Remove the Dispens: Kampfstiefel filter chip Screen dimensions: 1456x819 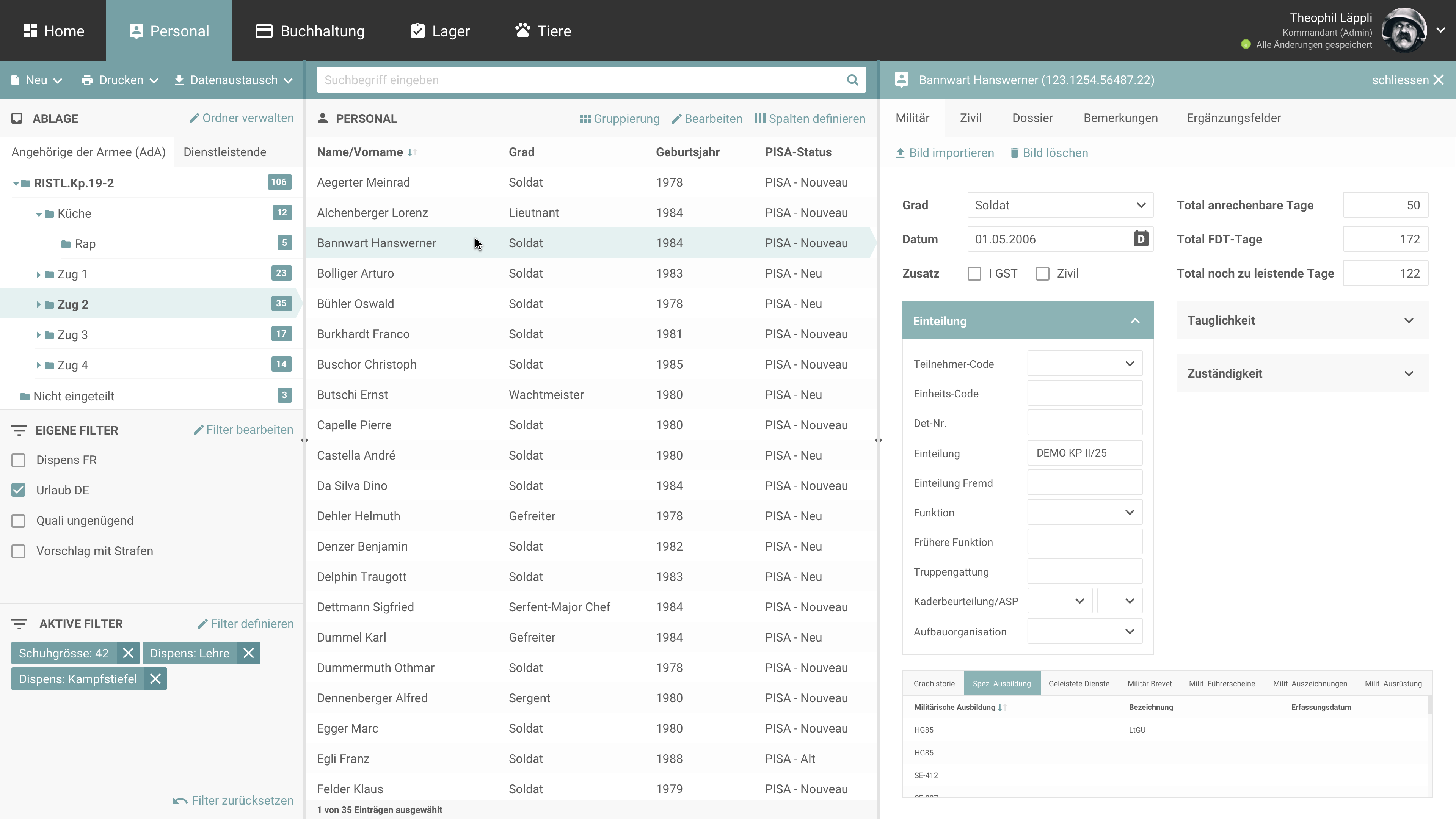pyautogui.click(x=155, y=679)
